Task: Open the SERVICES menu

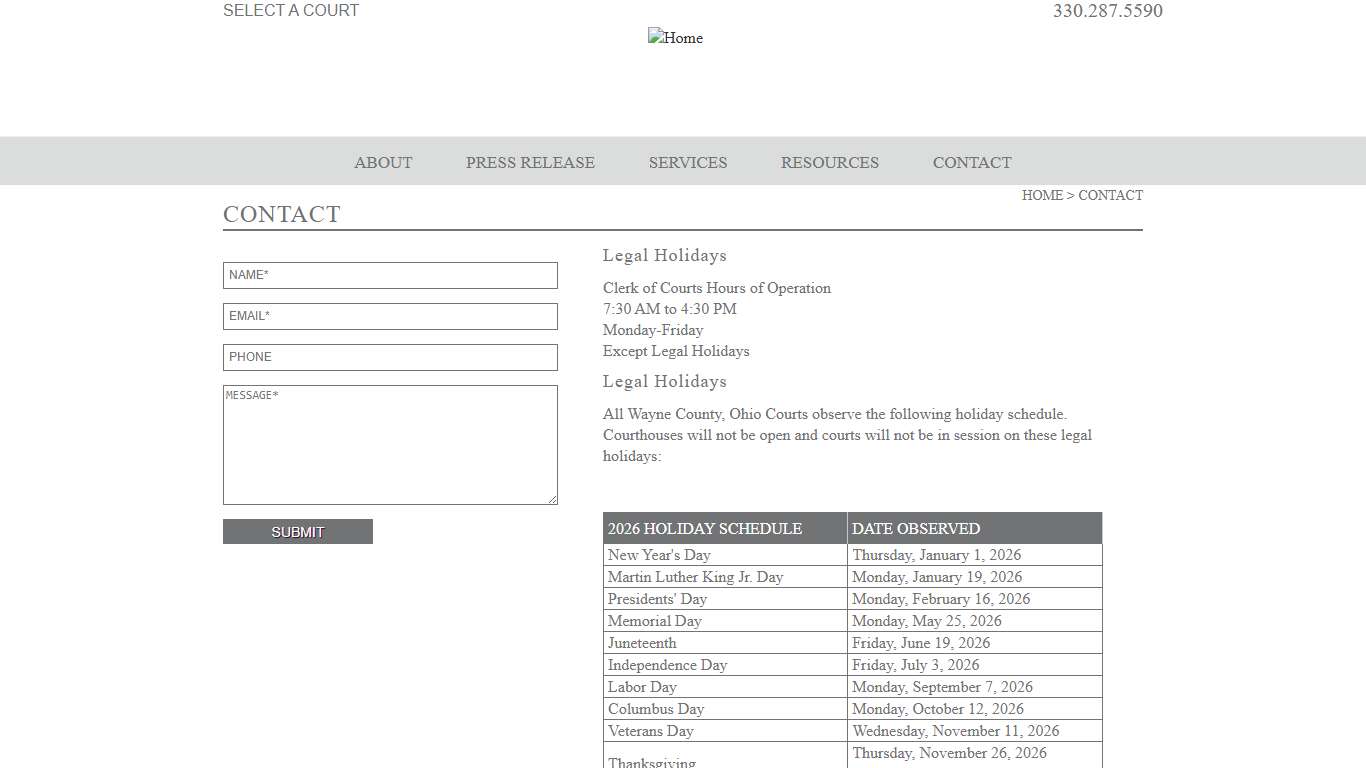Action: (687, 162)
